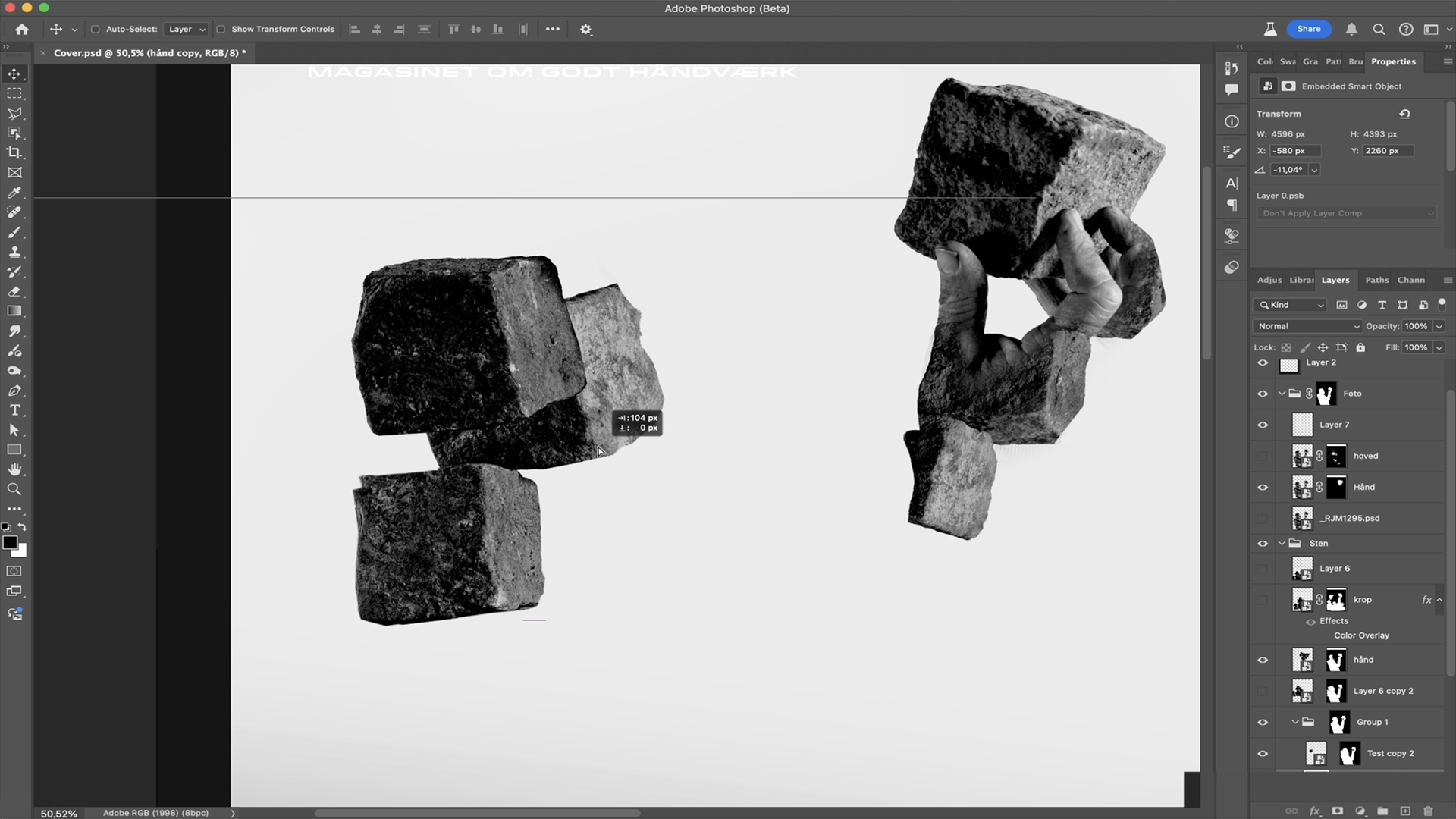Click the zoom percentage field in status bar
The width and height of the screenshot is (1456, 819).
57,812
